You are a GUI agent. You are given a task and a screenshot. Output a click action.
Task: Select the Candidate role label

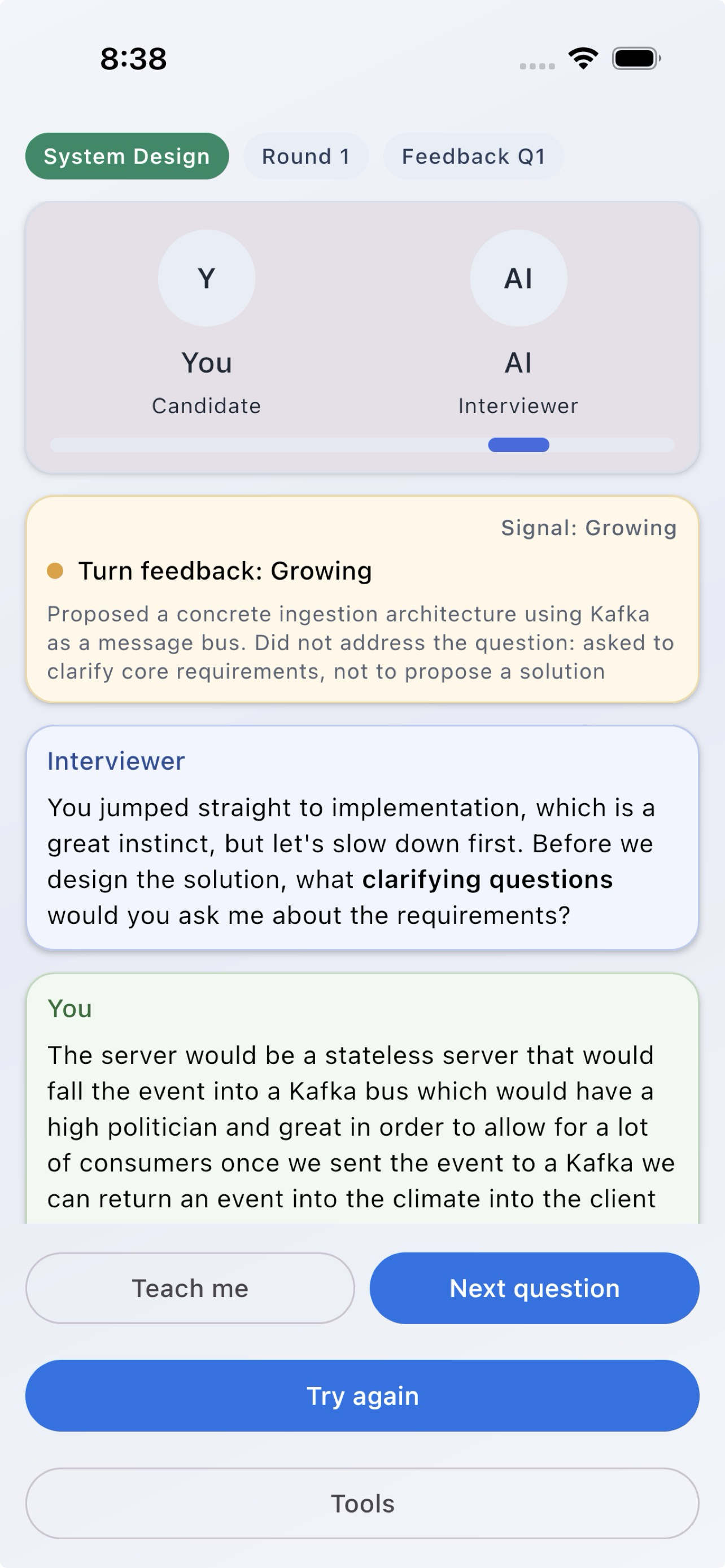pos(207,405)
